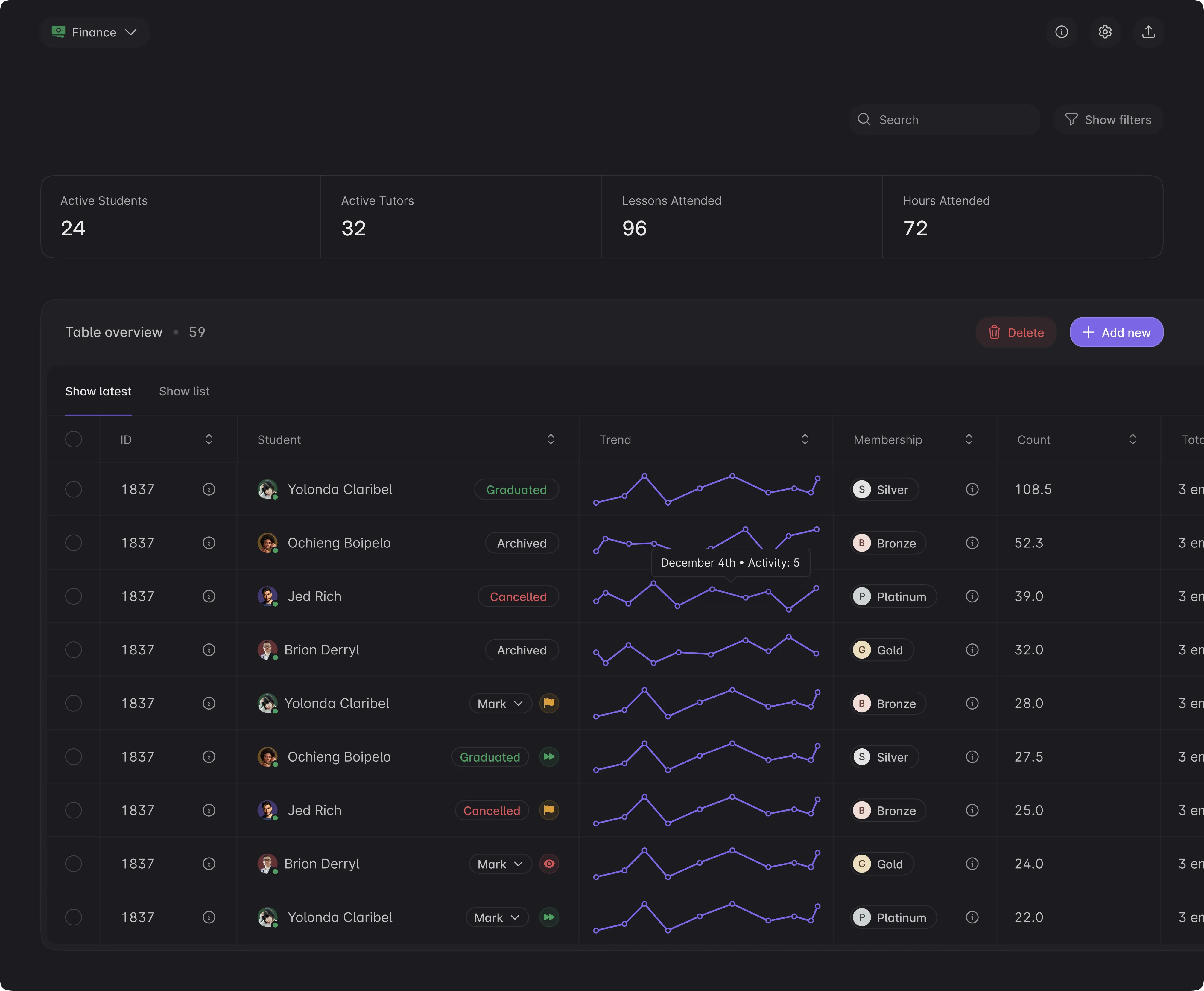Select the Show latest tab
1204x991 pixels.
tap(98, 392)
